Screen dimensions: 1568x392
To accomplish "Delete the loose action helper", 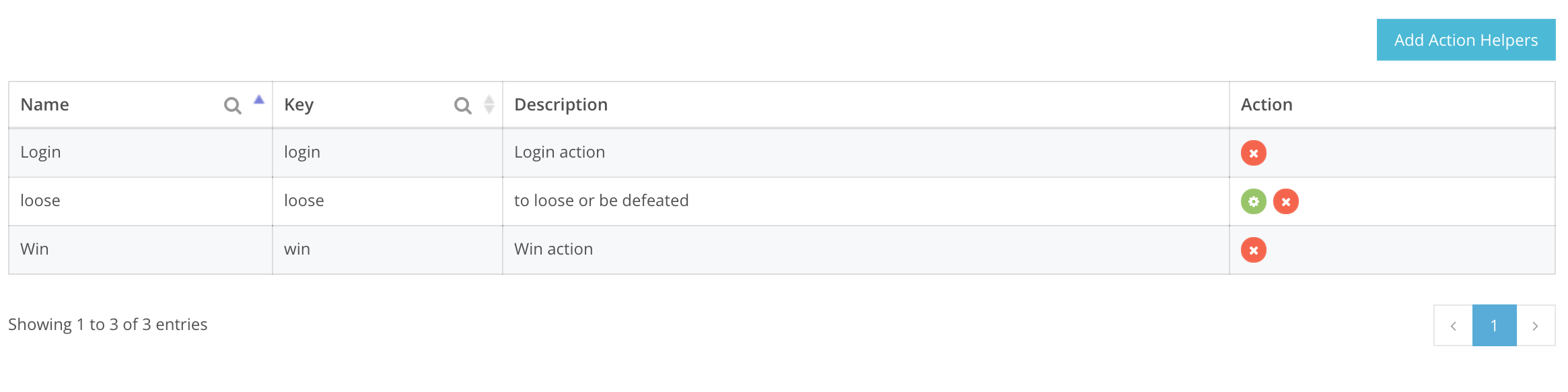I will pos(1285,200).
